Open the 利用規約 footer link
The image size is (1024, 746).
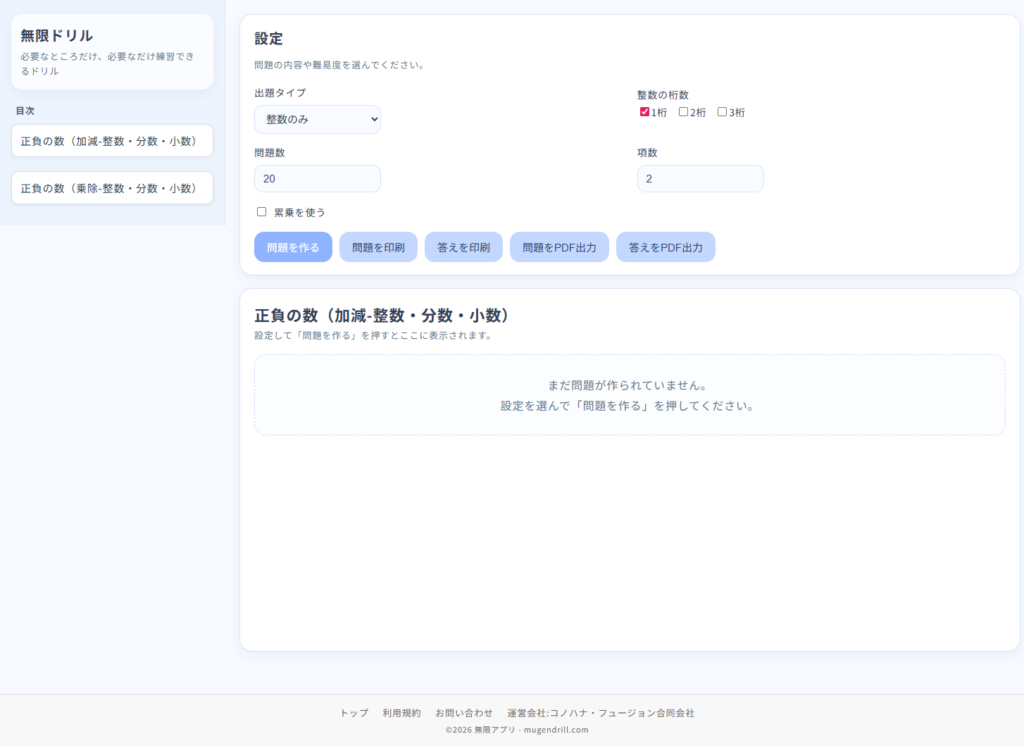pyautogui.click(x=401, y=713)
